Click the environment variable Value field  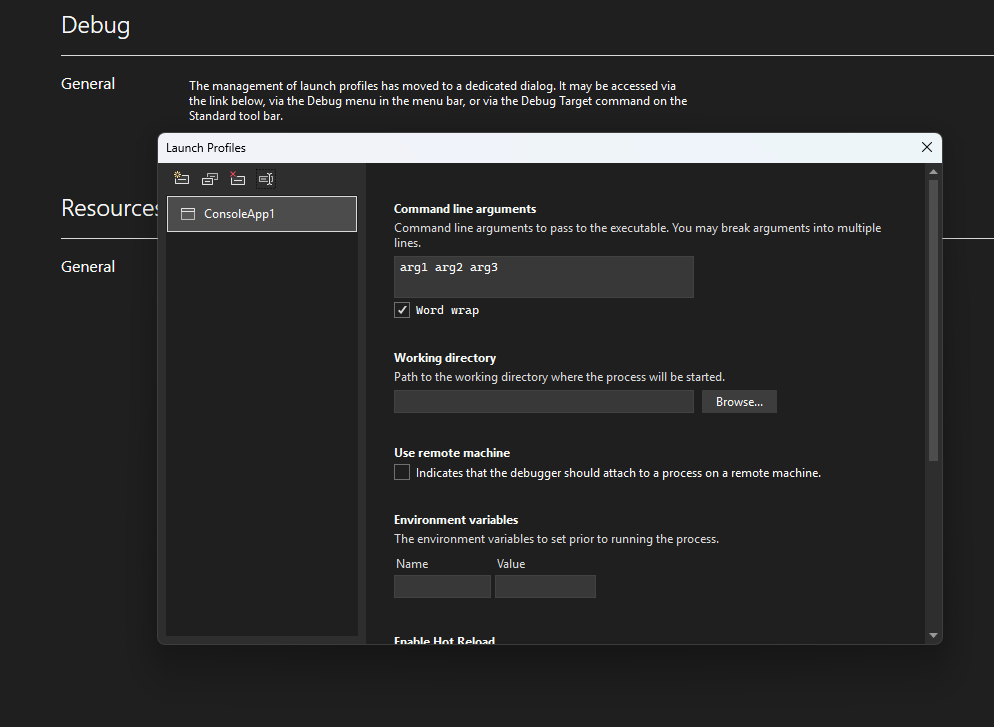545,587
